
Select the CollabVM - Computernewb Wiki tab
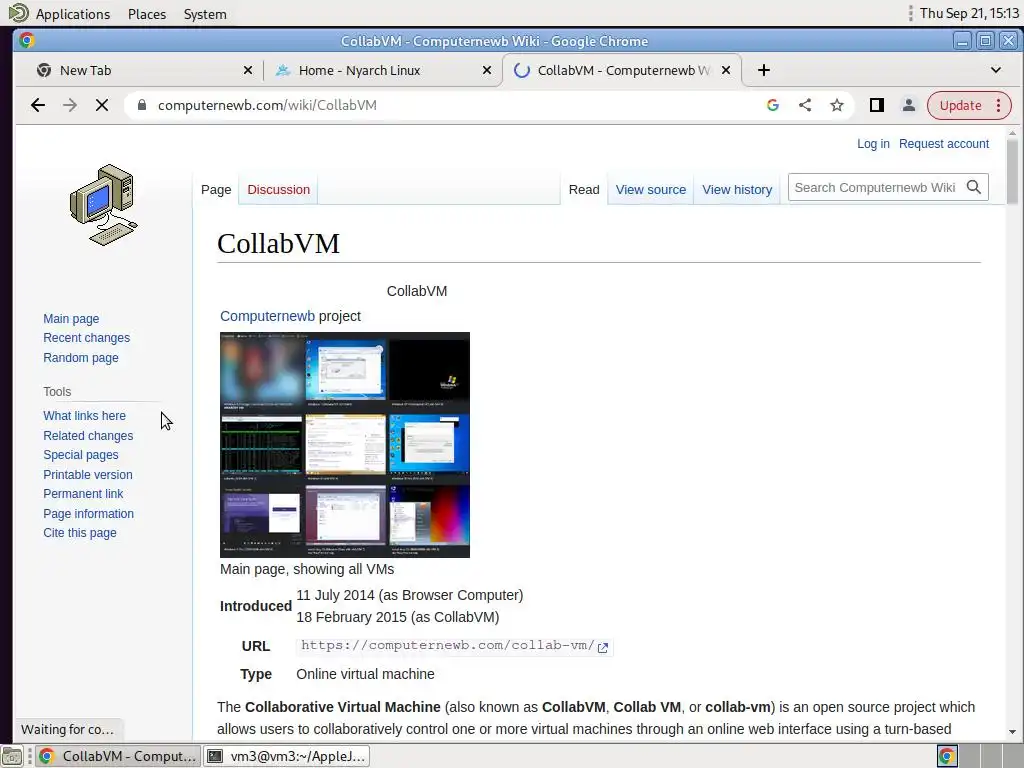click(x=622, y=70)
